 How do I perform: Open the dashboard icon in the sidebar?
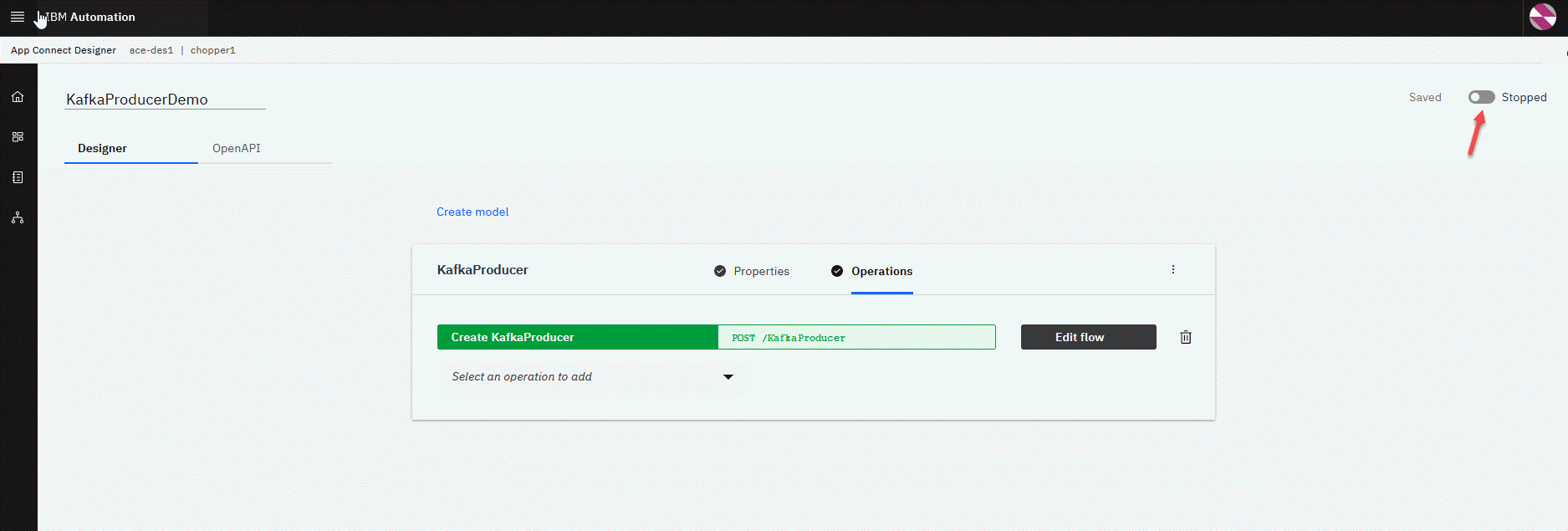18,137
